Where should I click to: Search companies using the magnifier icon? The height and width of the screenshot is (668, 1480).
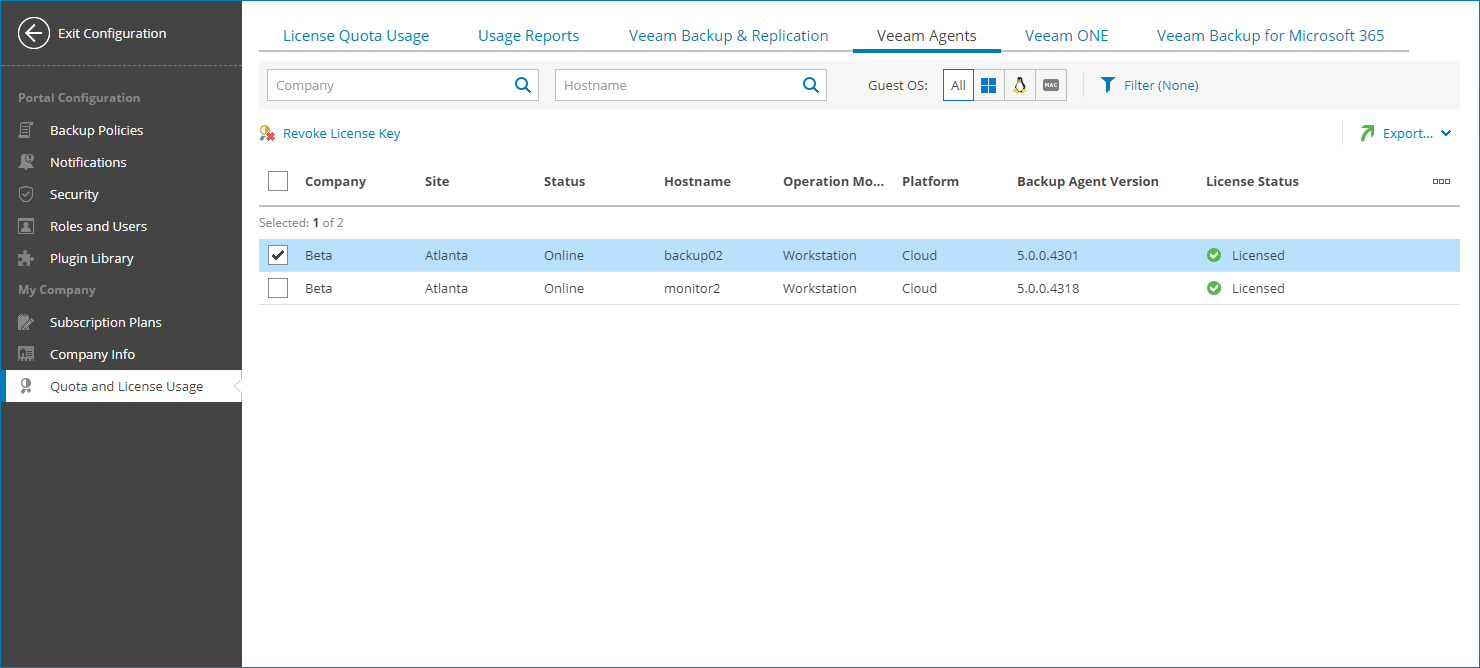click(x=522, y=85)
